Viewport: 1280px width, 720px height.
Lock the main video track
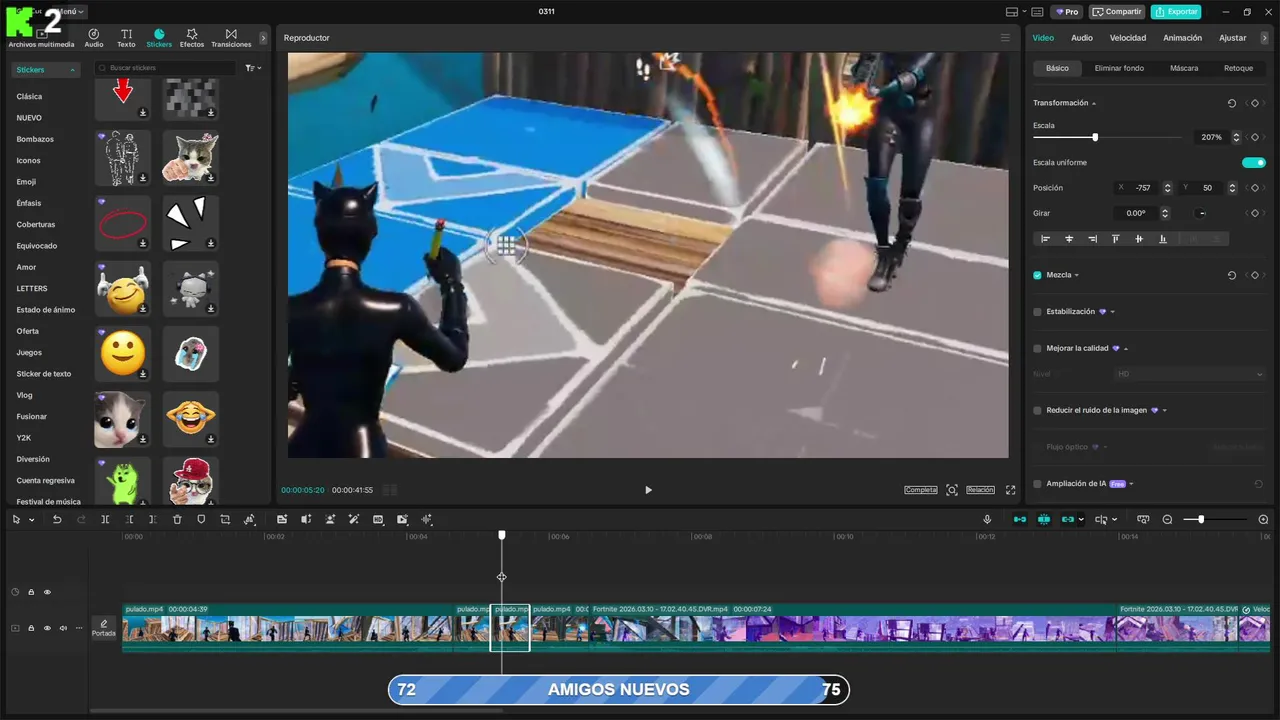pos(31,628)
